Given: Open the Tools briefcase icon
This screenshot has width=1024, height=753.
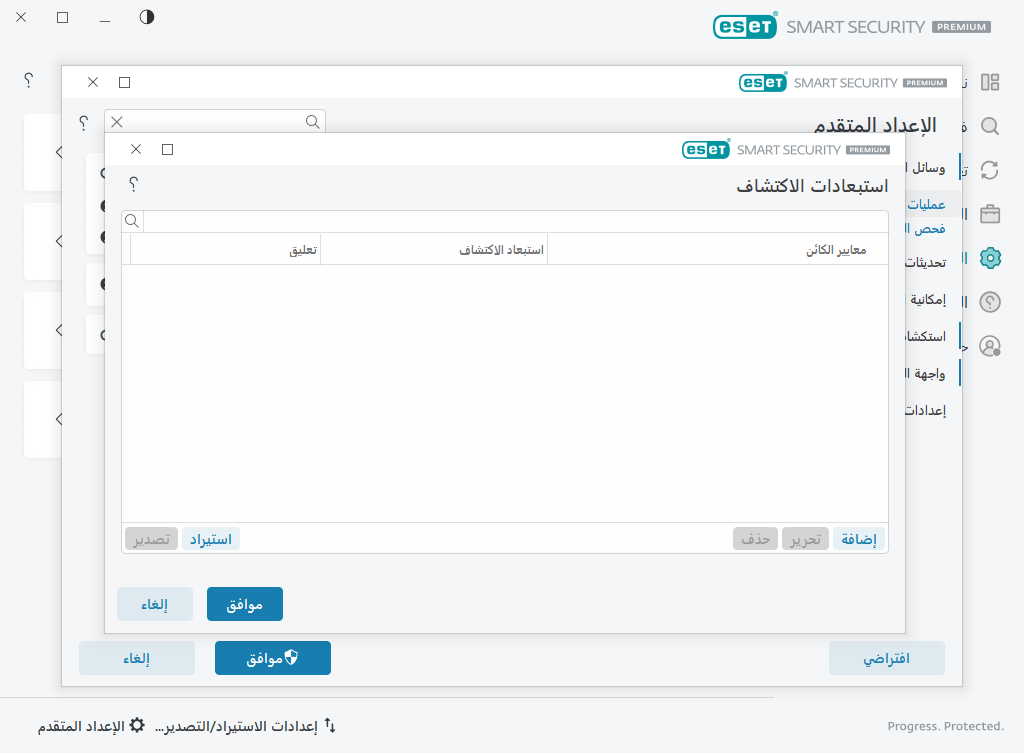Looking at the screenshot, I should (989, 214).
